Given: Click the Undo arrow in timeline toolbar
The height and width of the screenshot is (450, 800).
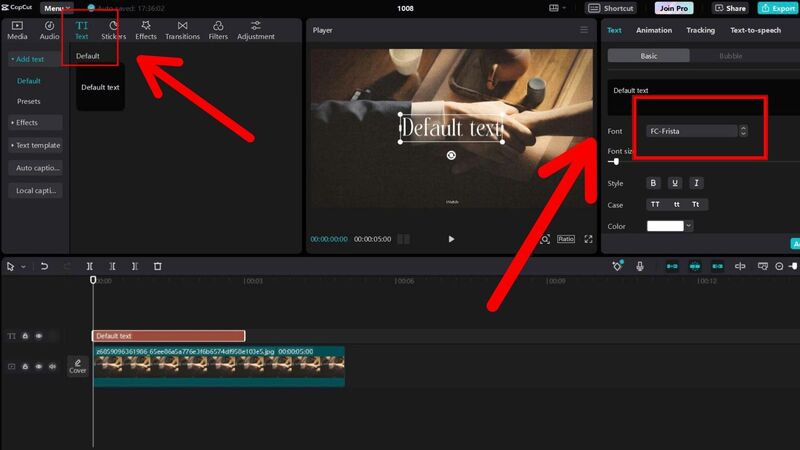Looking at the screenshot, I should (44, 267).
